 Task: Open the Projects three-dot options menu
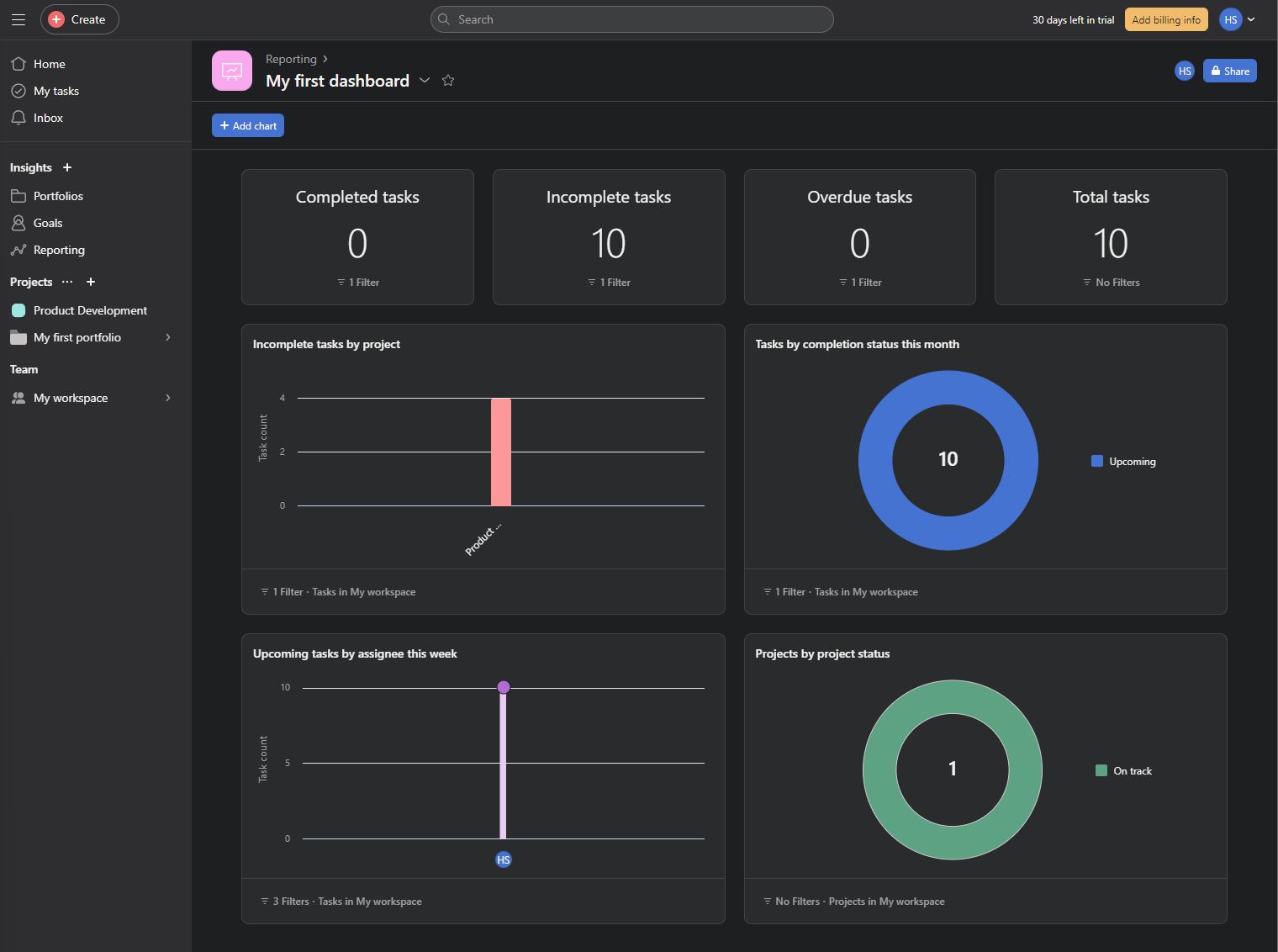(x=67, y=282)
